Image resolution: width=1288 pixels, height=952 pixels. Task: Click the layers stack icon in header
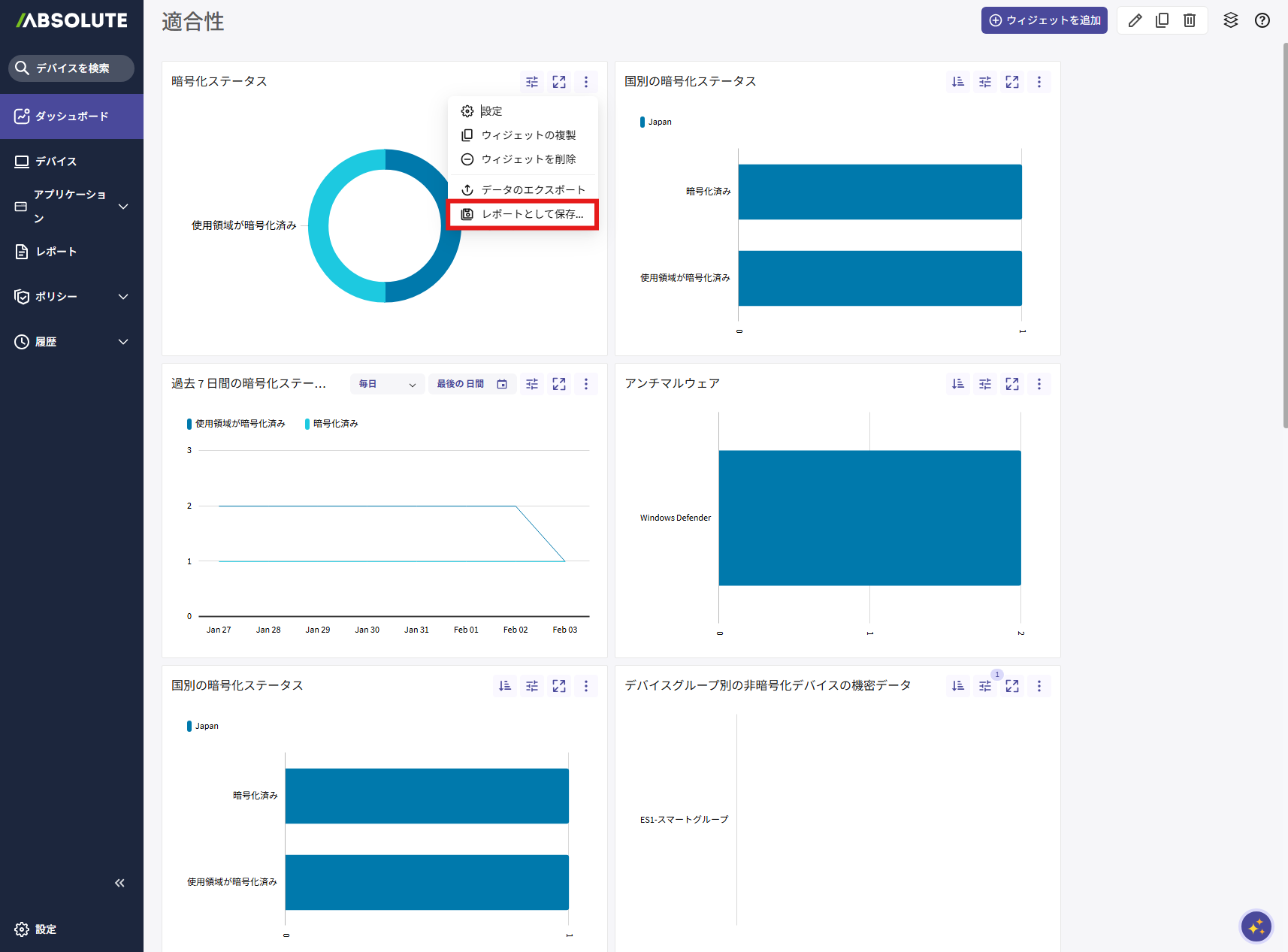(x=1230, y=20)
